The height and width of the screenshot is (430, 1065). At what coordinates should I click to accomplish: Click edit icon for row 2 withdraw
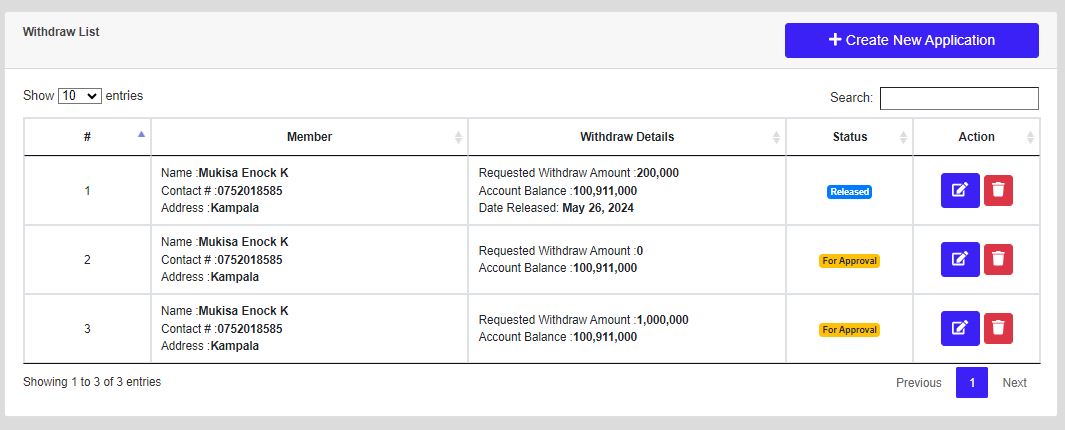(x=959, y=259)
